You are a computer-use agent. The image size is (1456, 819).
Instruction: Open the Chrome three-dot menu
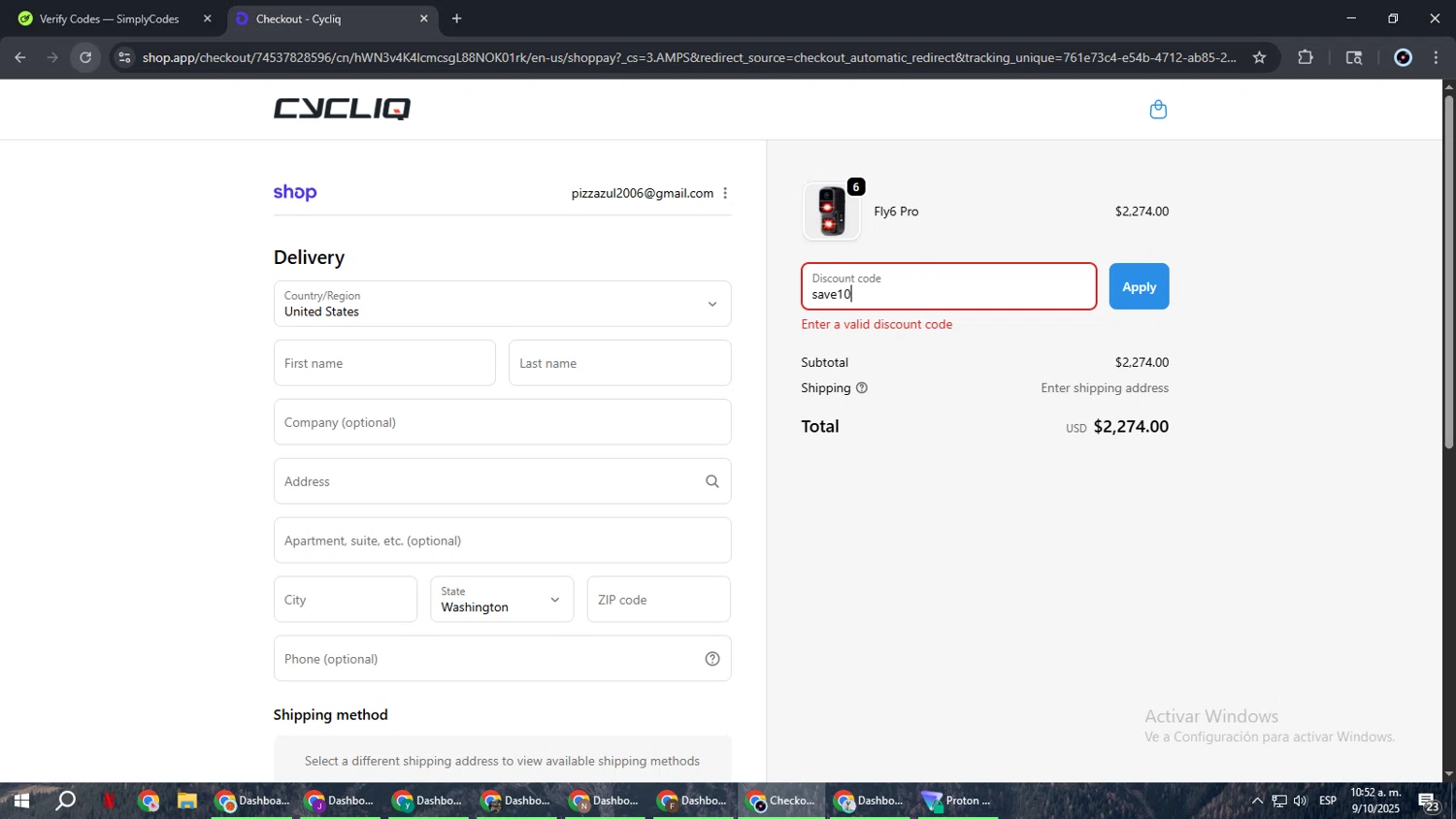(x=1437, y=57)
